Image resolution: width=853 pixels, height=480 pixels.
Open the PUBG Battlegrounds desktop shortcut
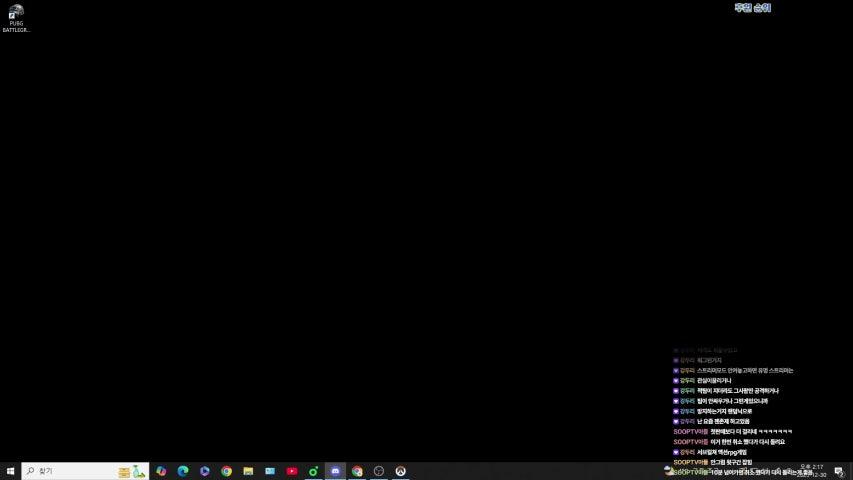(16, 18)
